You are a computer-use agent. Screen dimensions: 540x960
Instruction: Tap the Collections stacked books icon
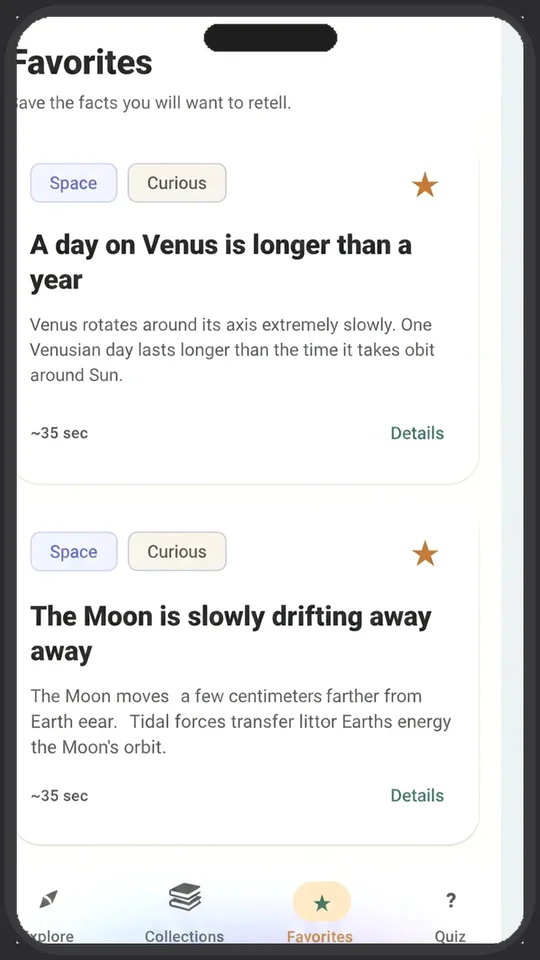[185, 898]
